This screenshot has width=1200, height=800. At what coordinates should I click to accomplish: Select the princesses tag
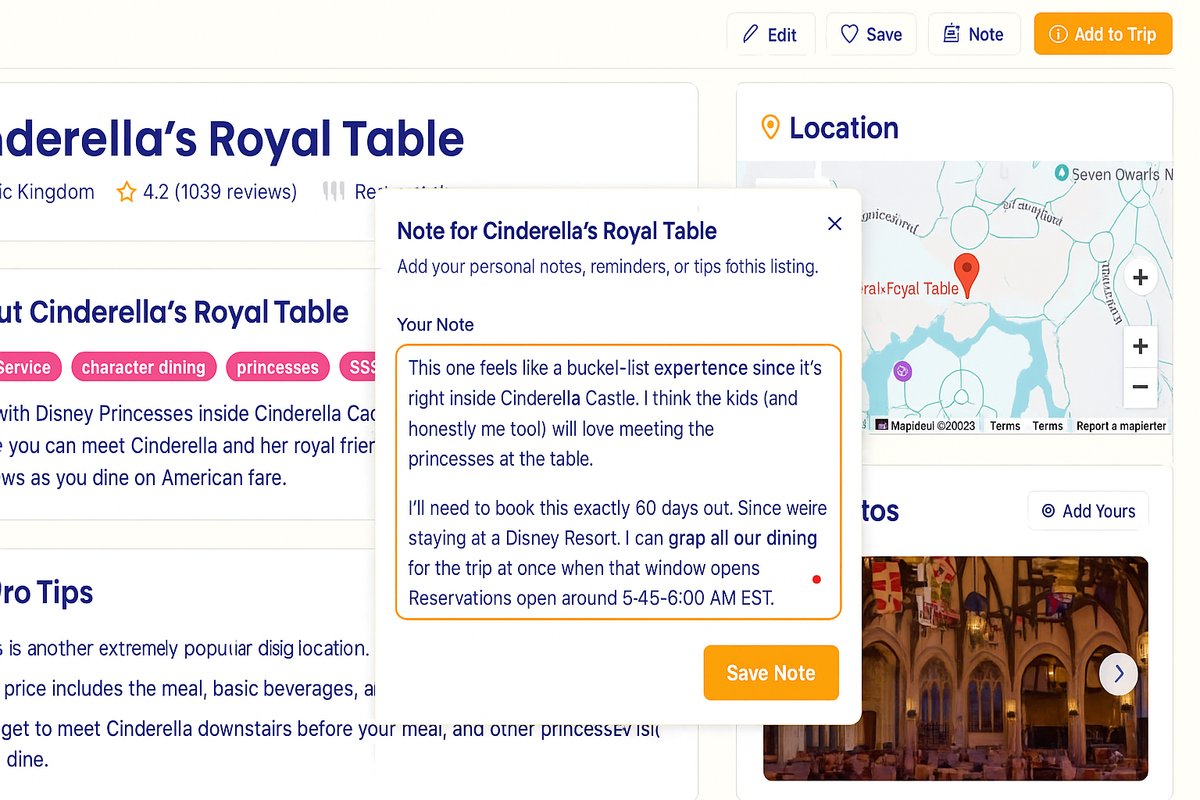click(278, 367)
